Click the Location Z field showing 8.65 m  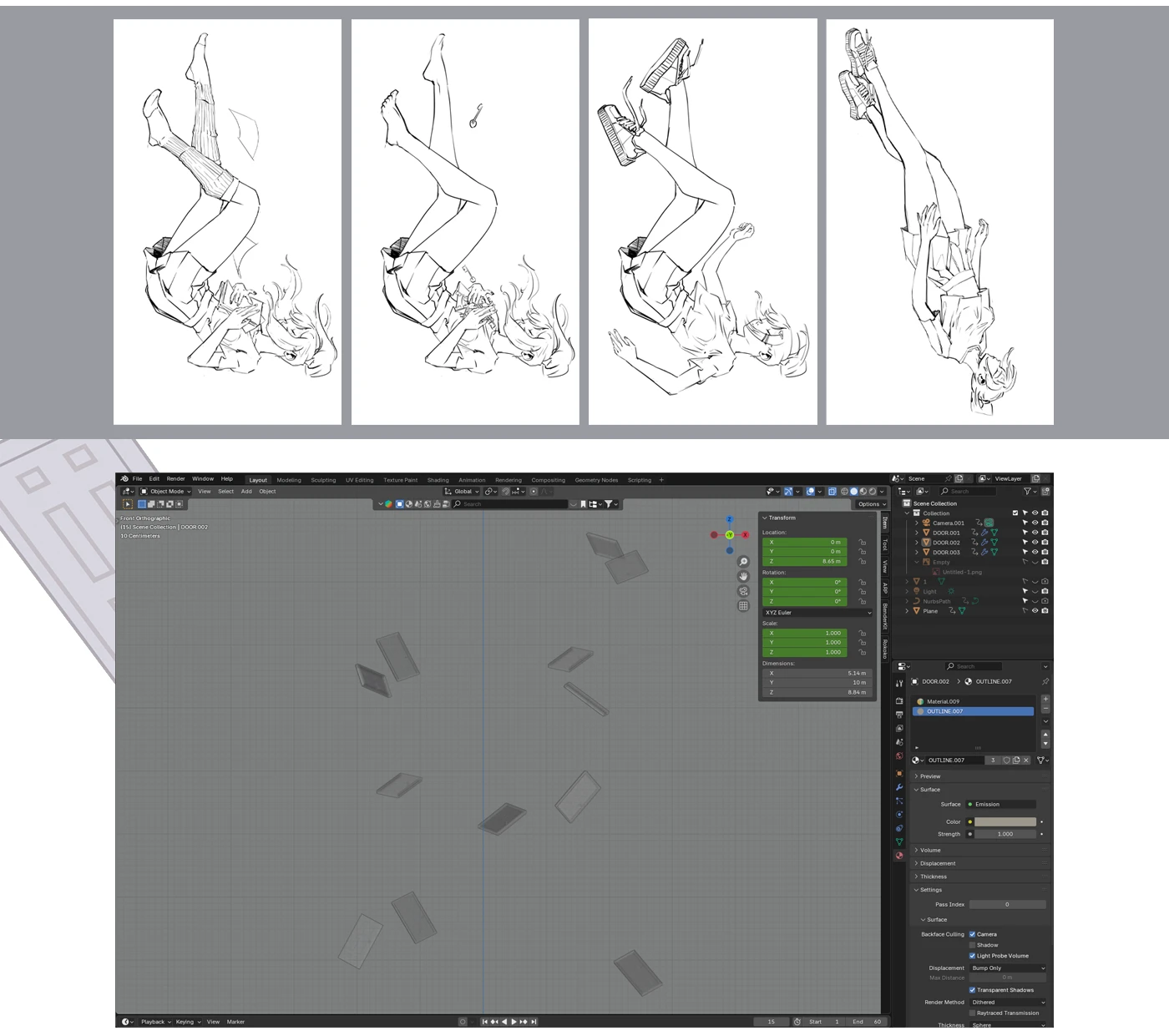804,562
